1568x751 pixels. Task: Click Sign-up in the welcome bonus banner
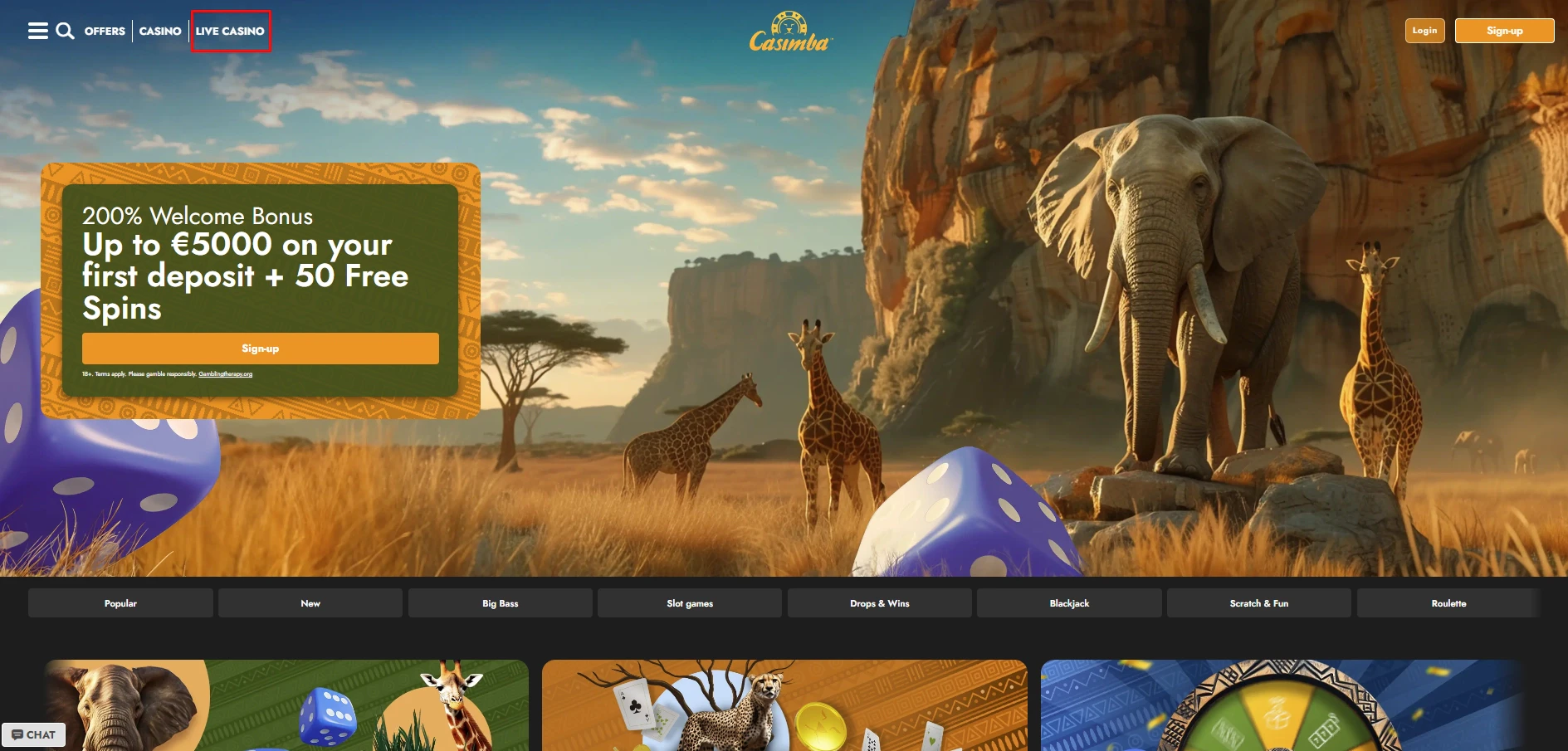(x=261, y=349)
